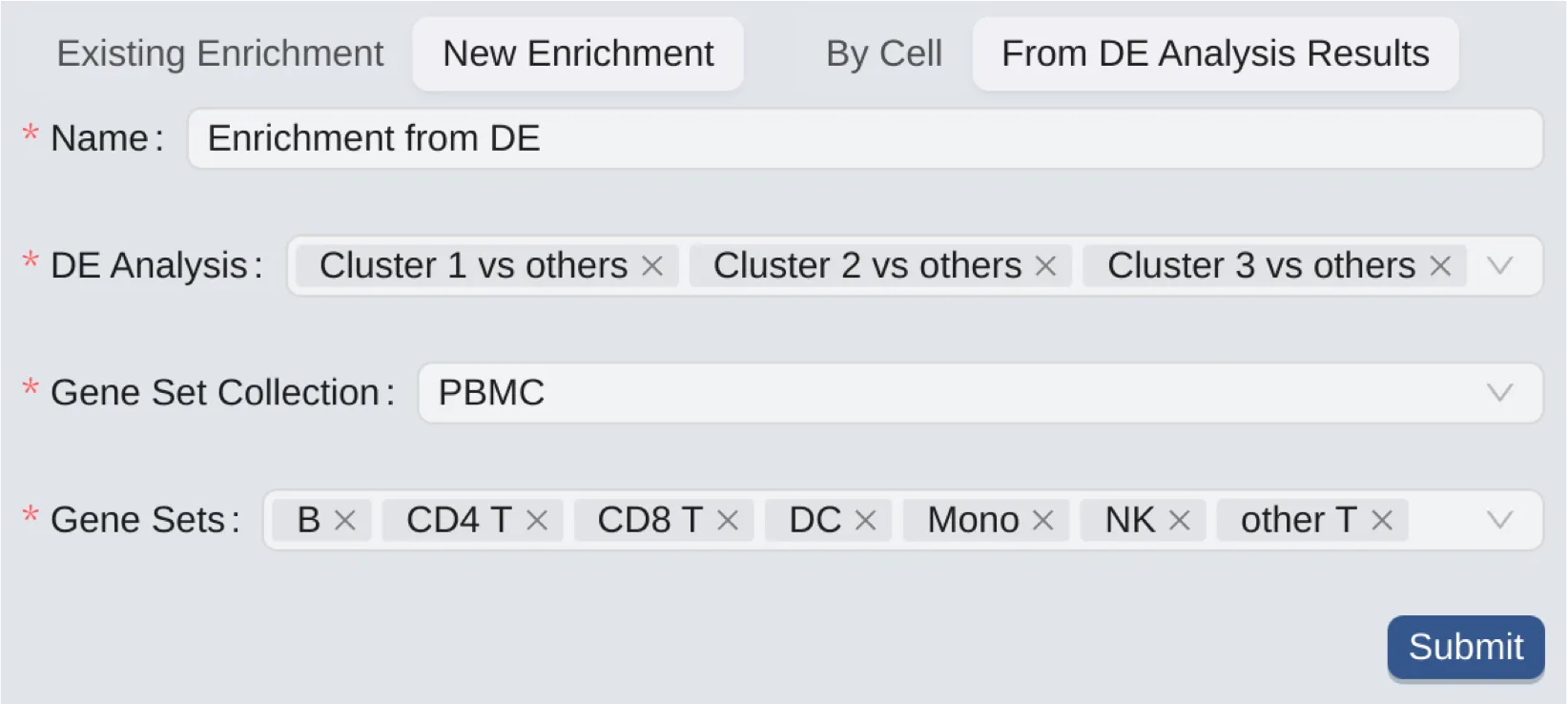
Task: Toggle the New Enrichment option
Action: pos(577,53)
